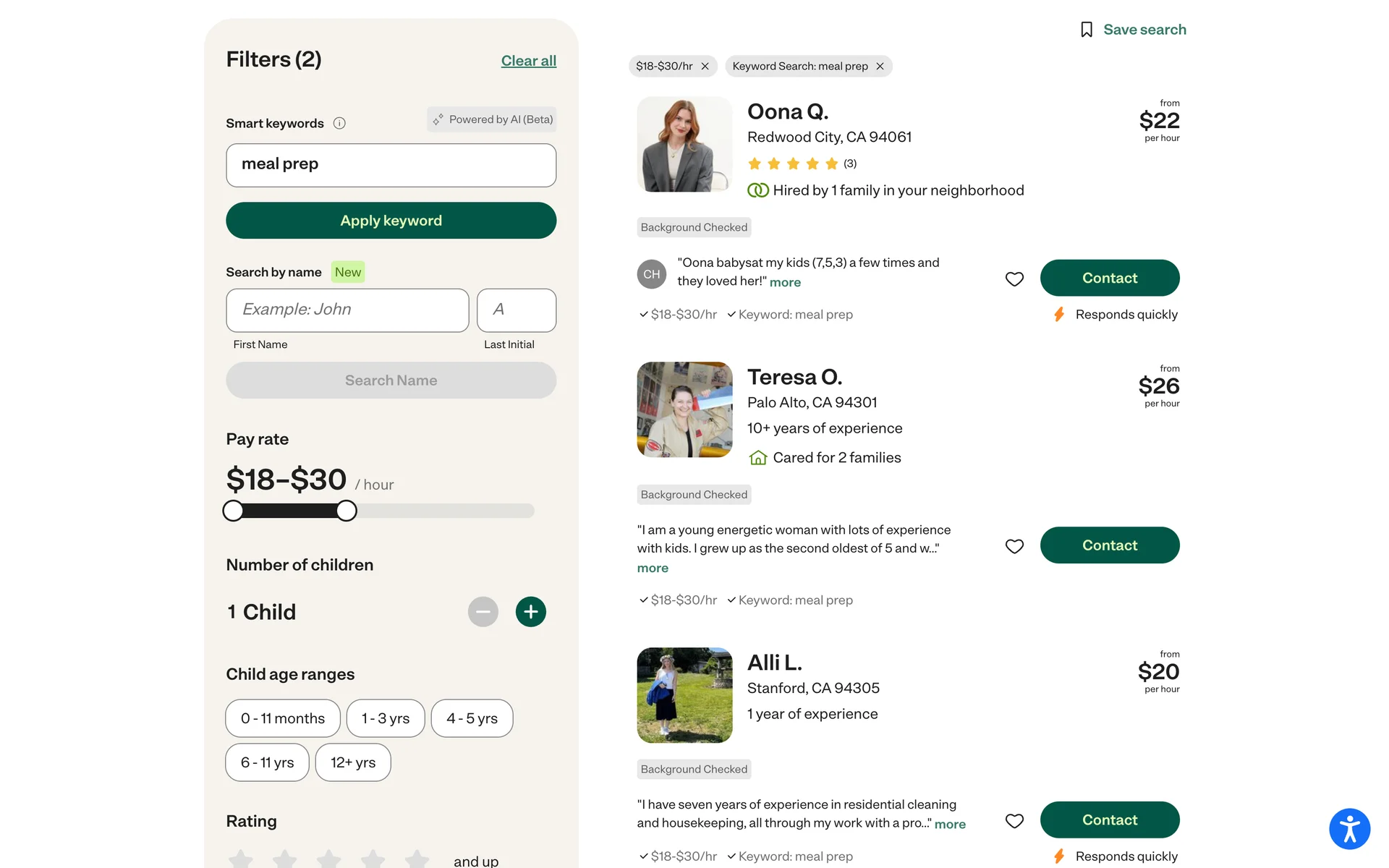Toggle the 0 - 11 months age range
The image size is (1389, 868).
click(283, 718)
